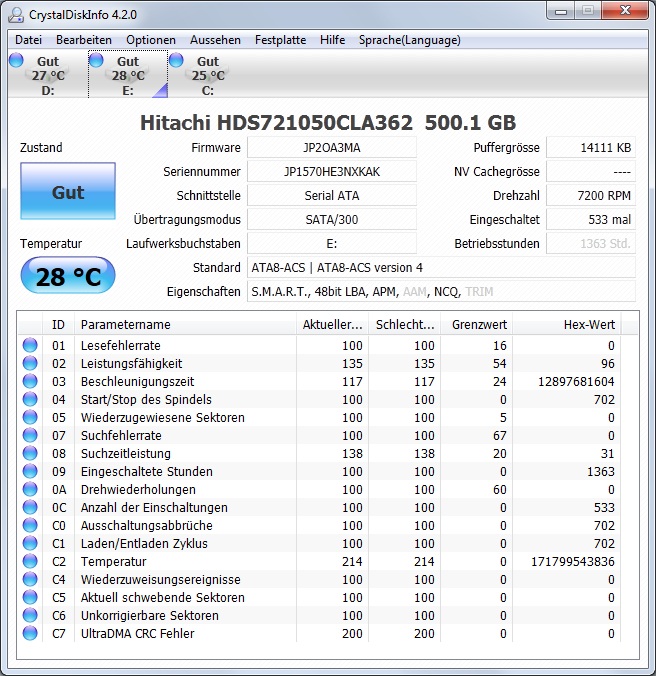Open the Bearbeiten menu
This screenshot has height=676, width=656.
(x=84, y=40)
